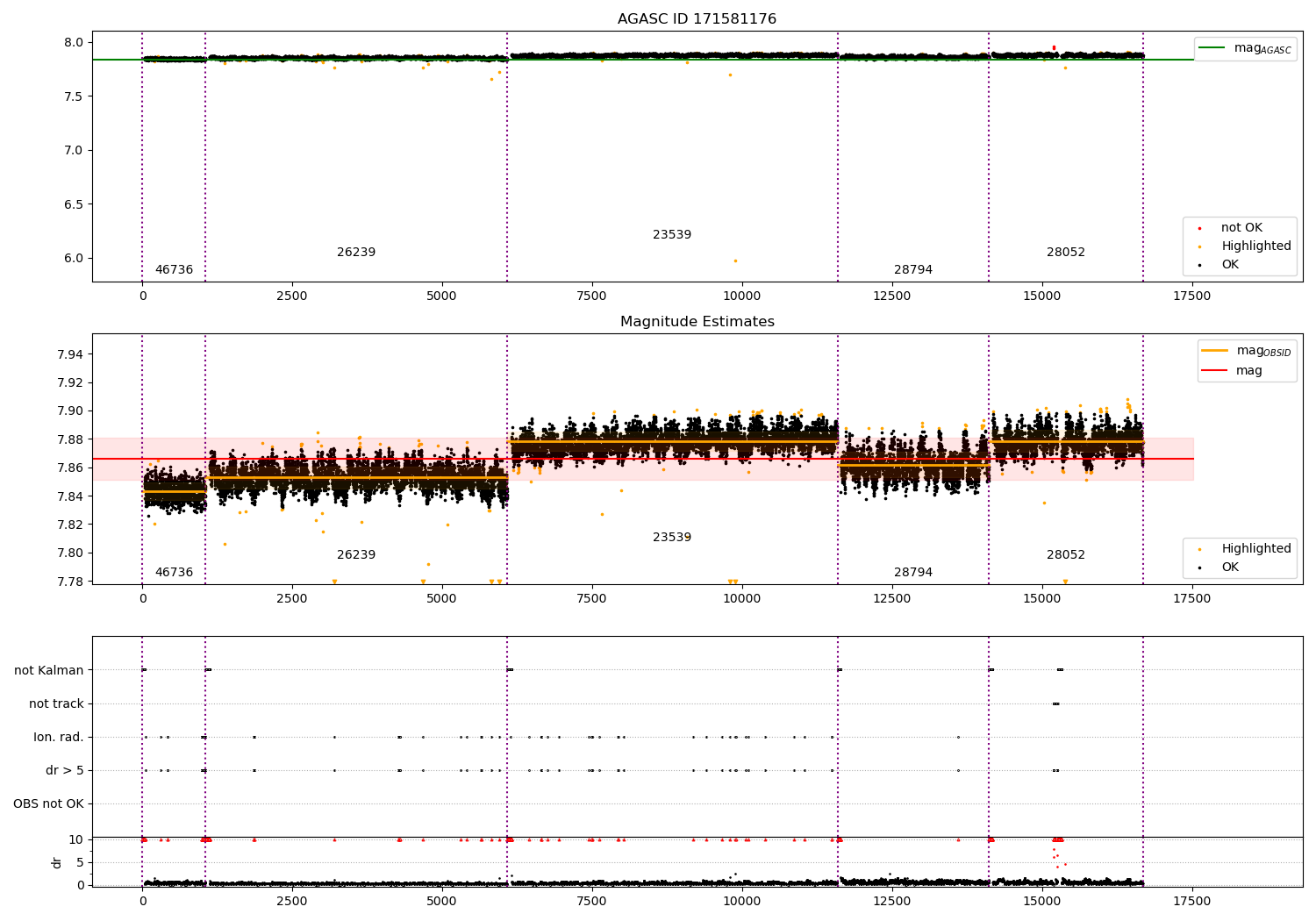Click OBSID label 28052 in Magnitude Estimates plot

click(x=1066, y=555)
